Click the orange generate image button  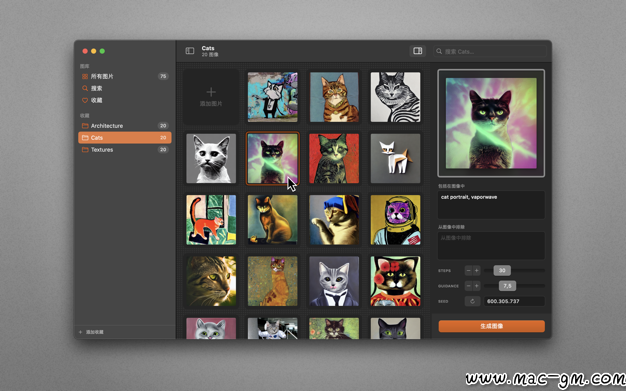[x=491, y=326]
